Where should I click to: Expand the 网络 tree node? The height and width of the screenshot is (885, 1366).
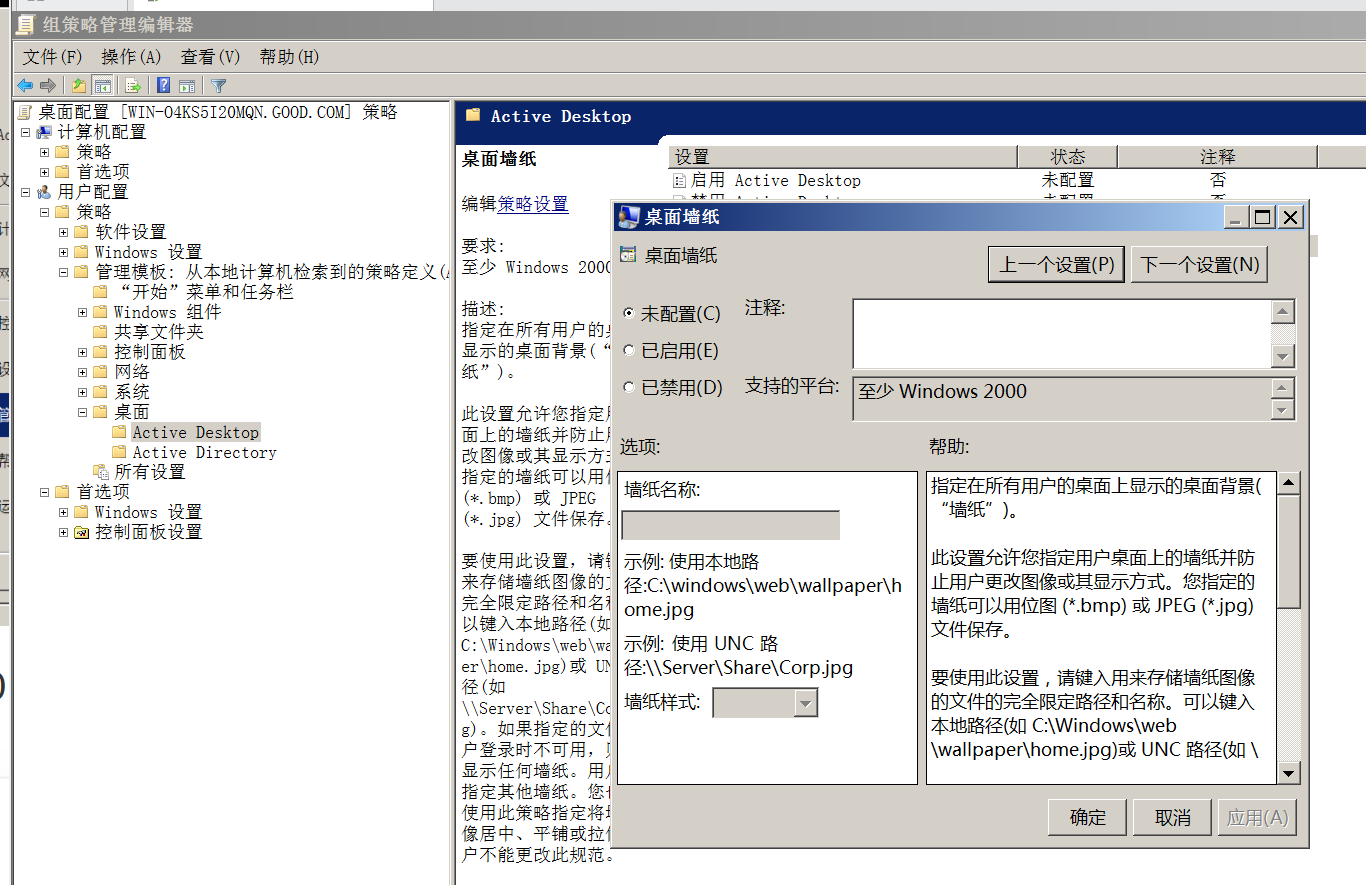tap(82, 372)
